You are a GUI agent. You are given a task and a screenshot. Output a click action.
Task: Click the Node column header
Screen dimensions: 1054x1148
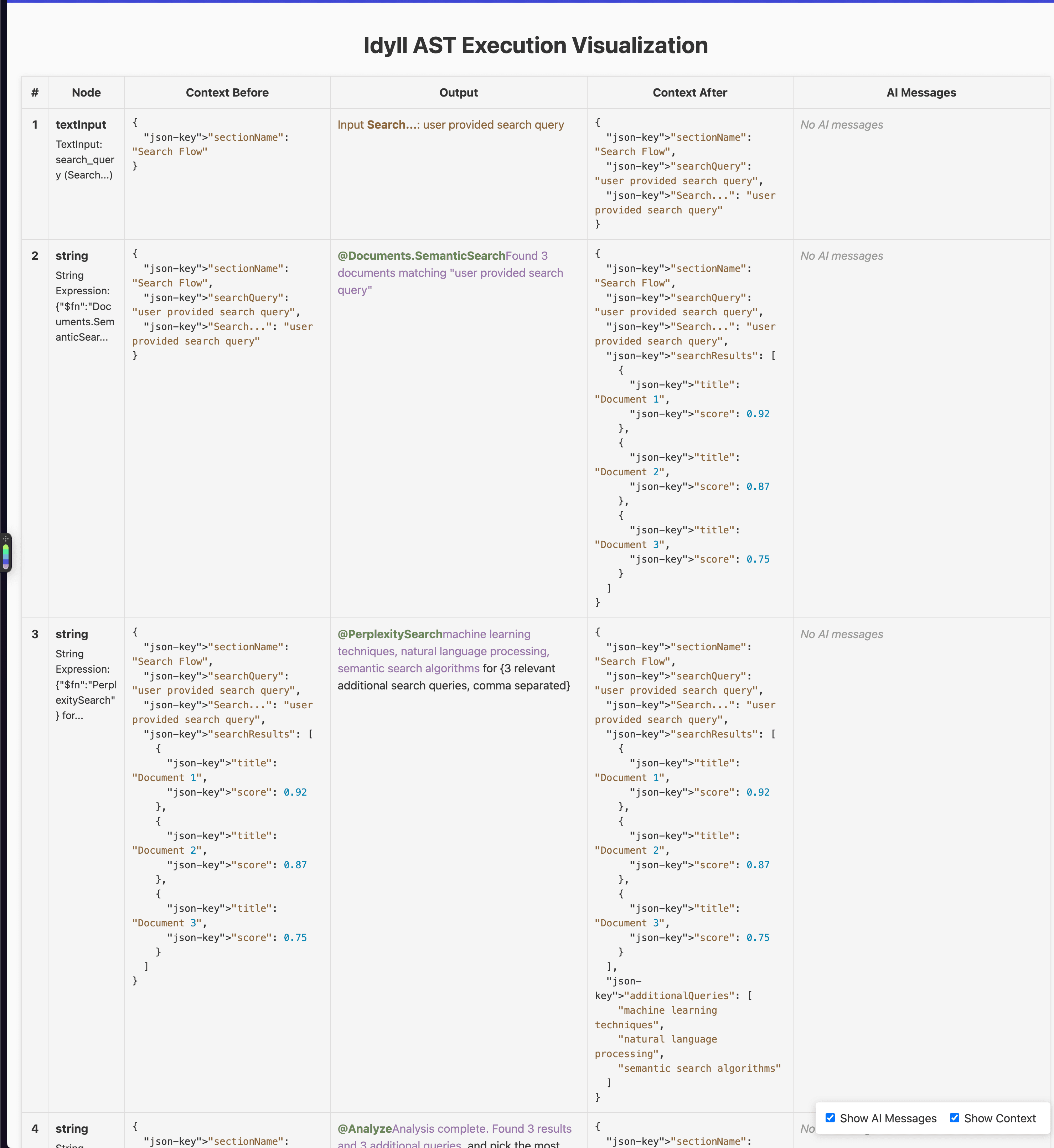pyautogui.click(x=86, y=92)
